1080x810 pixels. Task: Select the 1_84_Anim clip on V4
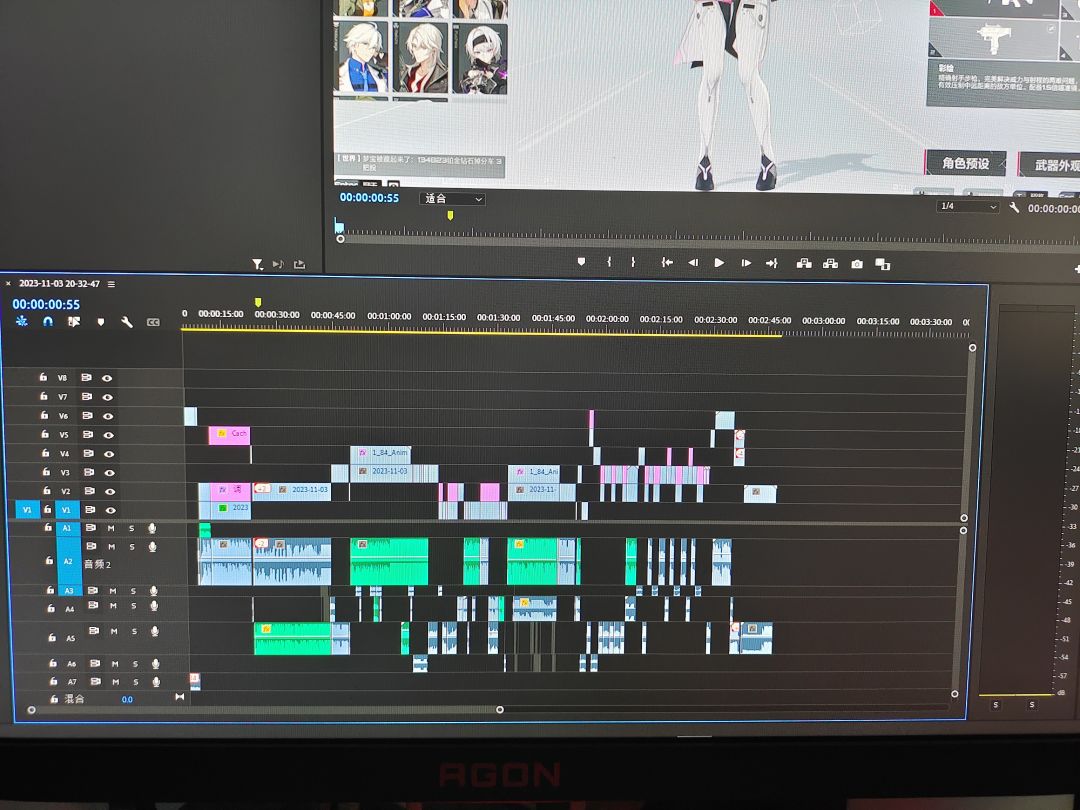[x=381, y=453]
